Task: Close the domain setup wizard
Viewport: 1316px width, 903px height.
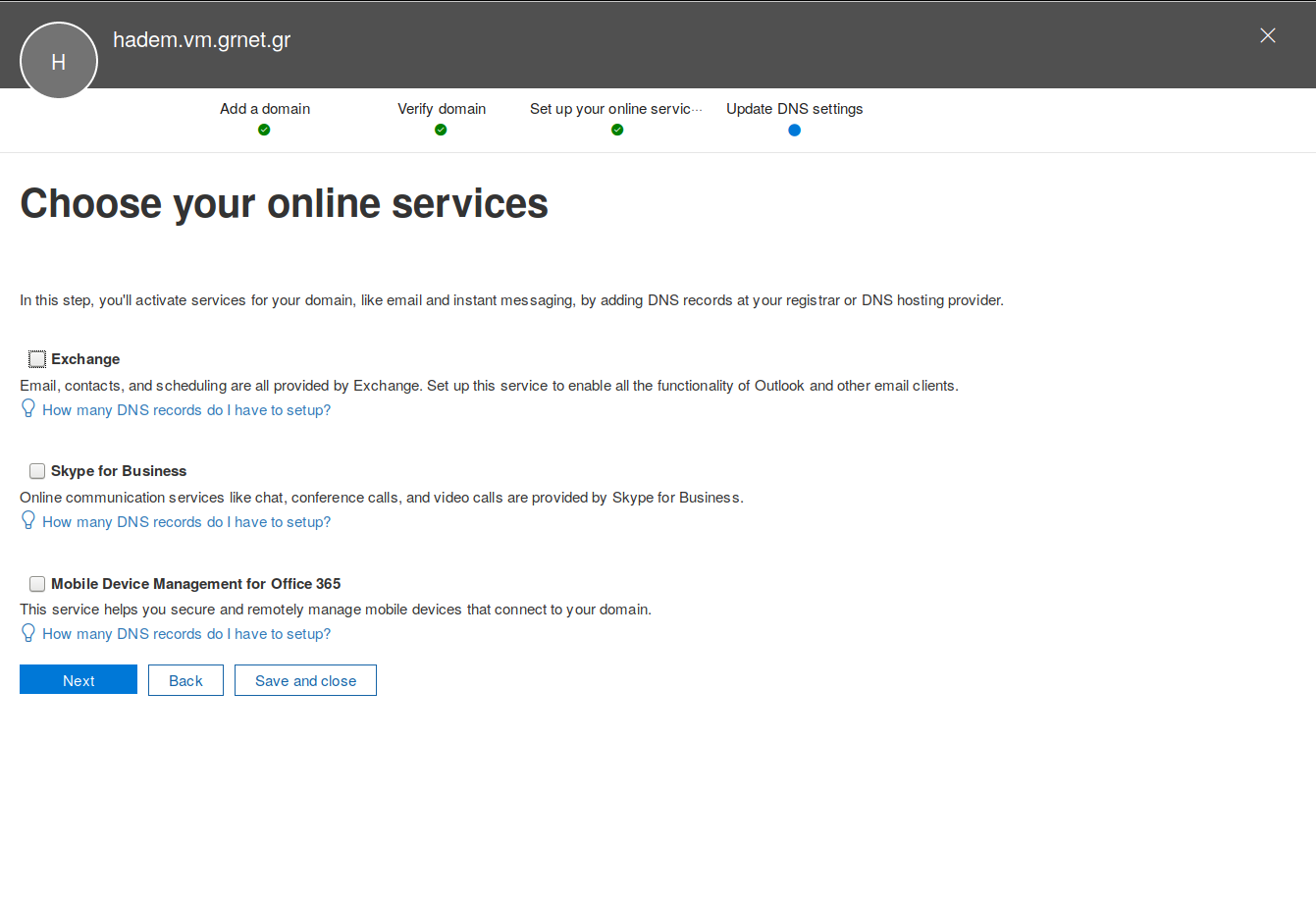Action: coord(1267,35)
